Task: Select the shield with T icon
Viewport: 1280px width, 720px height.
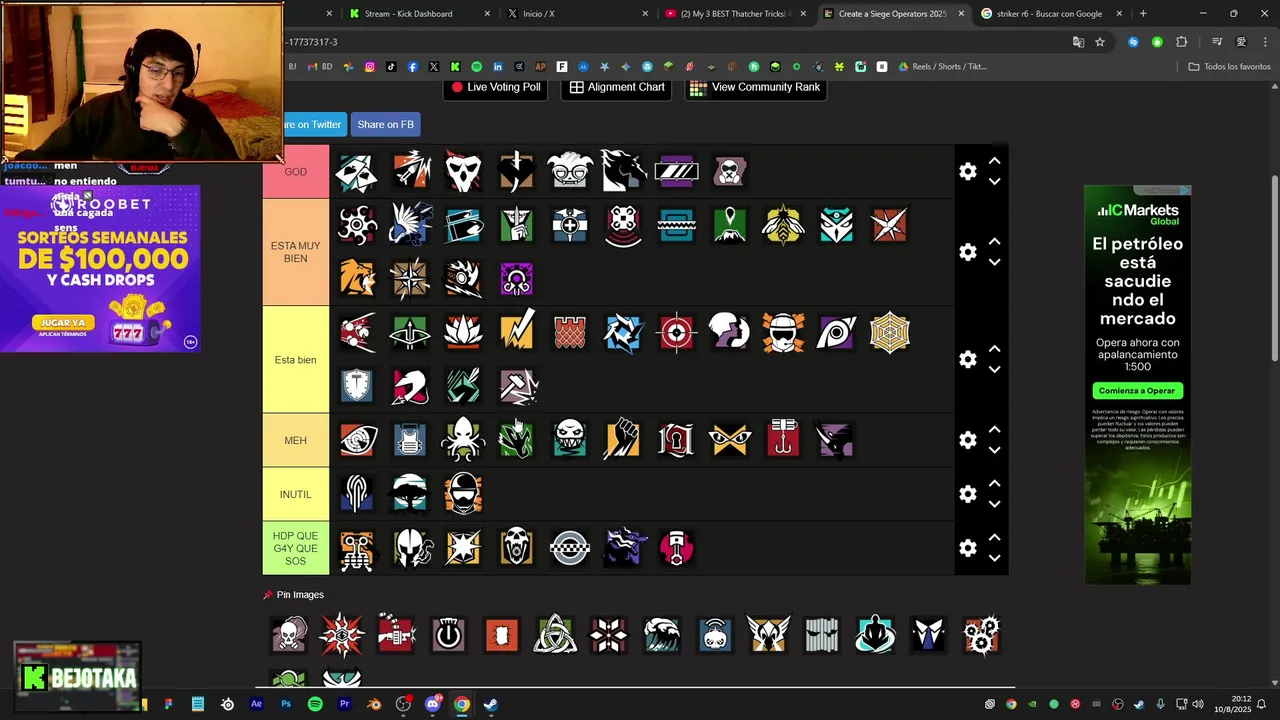Action: (357, 386)
